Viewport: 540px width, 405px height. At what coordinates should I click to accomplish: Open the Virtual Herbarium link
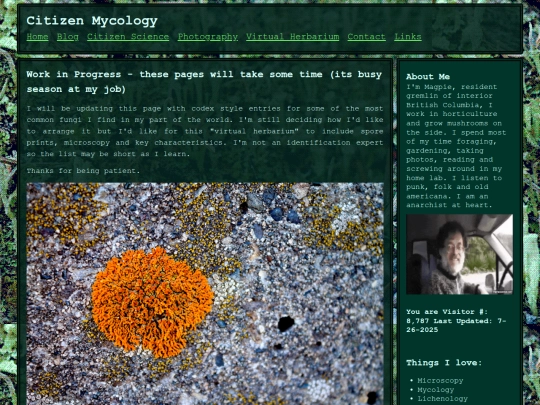tap(293, 37)
